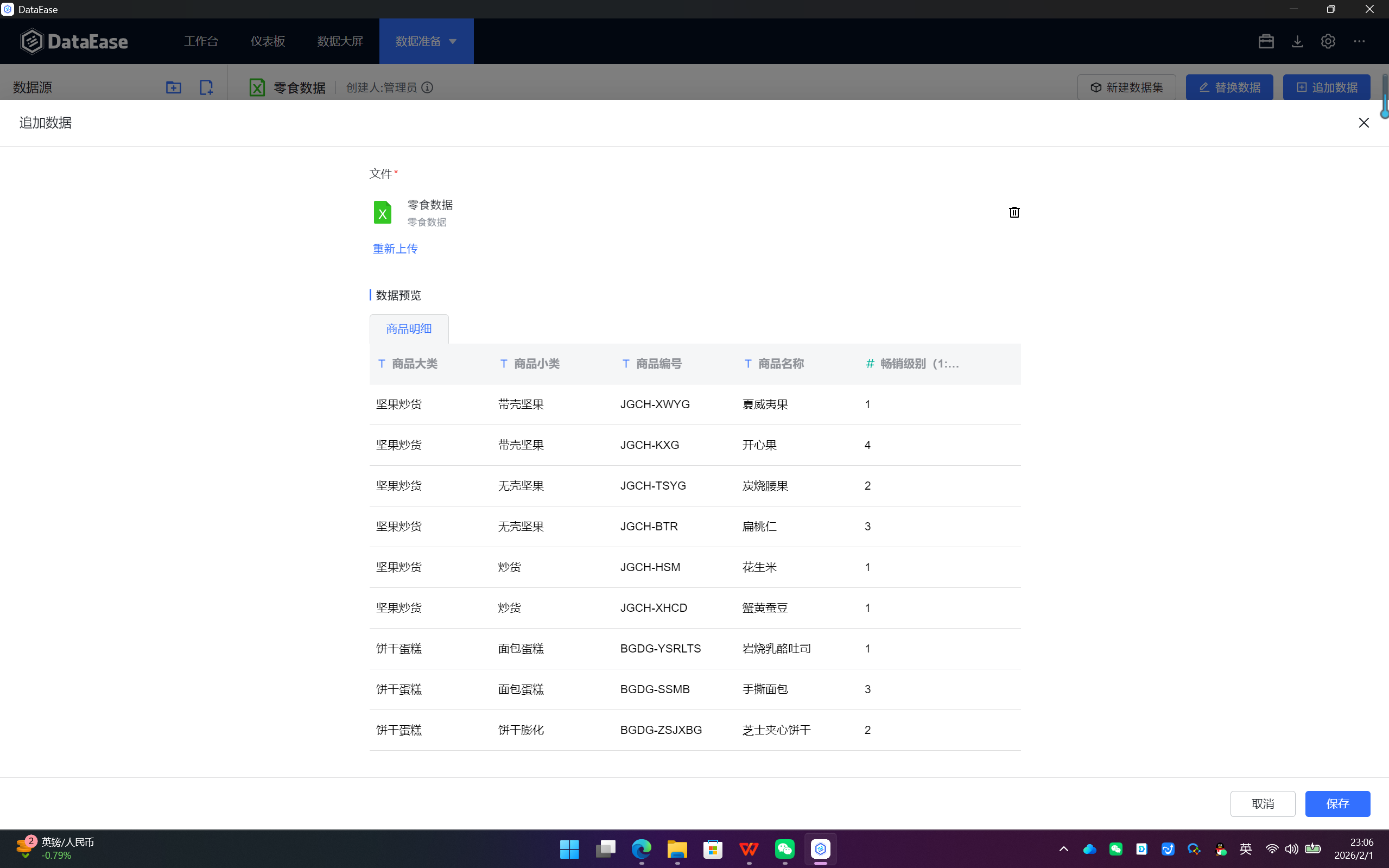Open the 仪表板 menu item

tap(268, 41)
